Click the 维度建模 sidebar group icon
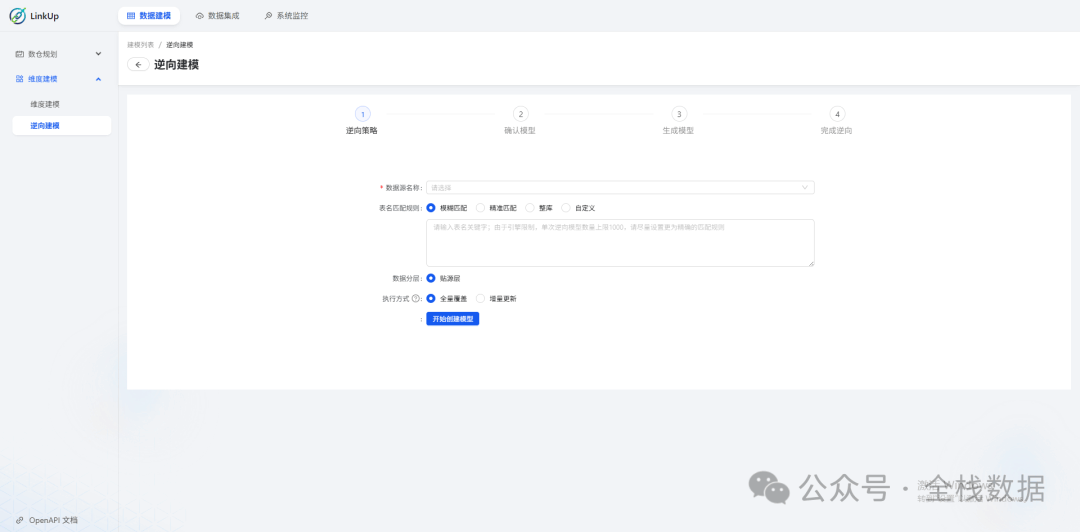Screen dimensions: 1080x532 pyautogui.click(x=20, y=79)
